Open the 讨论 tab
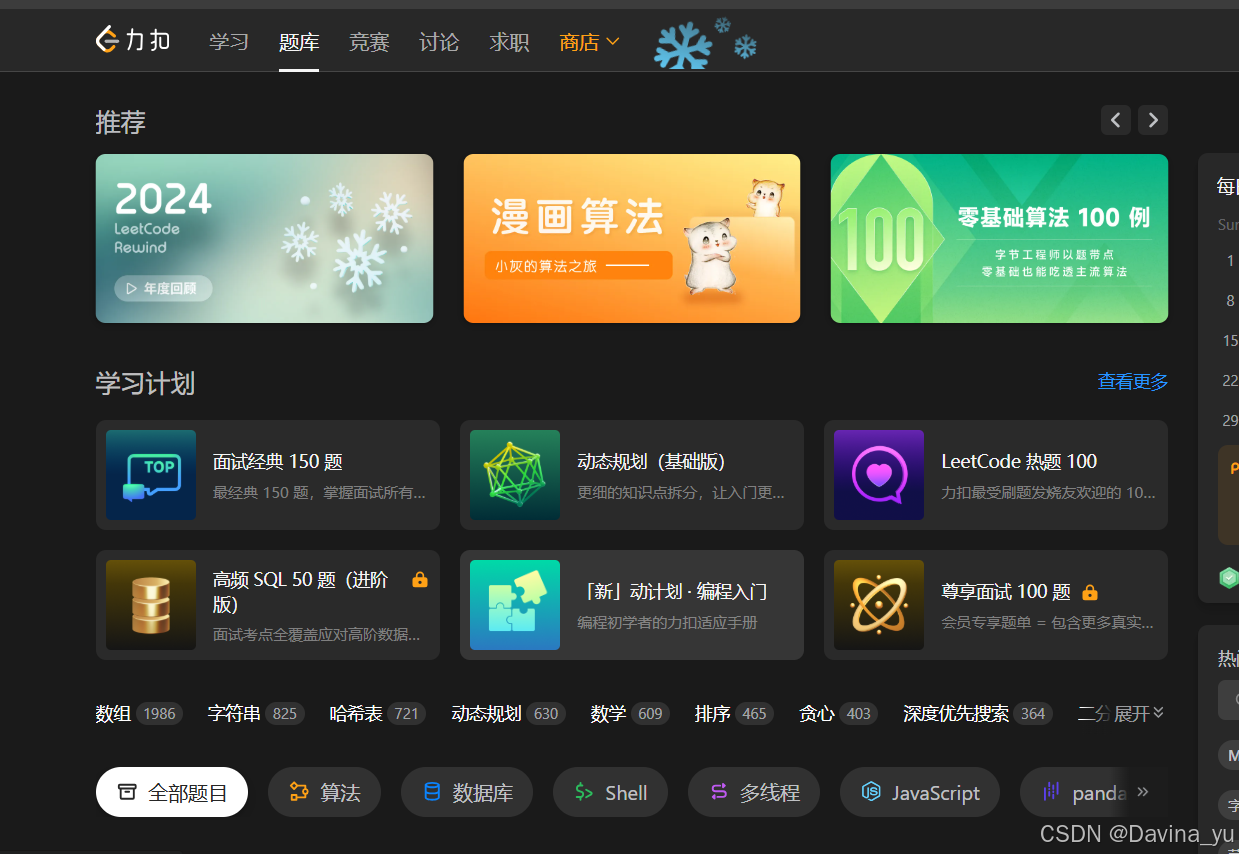The width and height of the screenshot is (1239, 854). pos(439,42)
